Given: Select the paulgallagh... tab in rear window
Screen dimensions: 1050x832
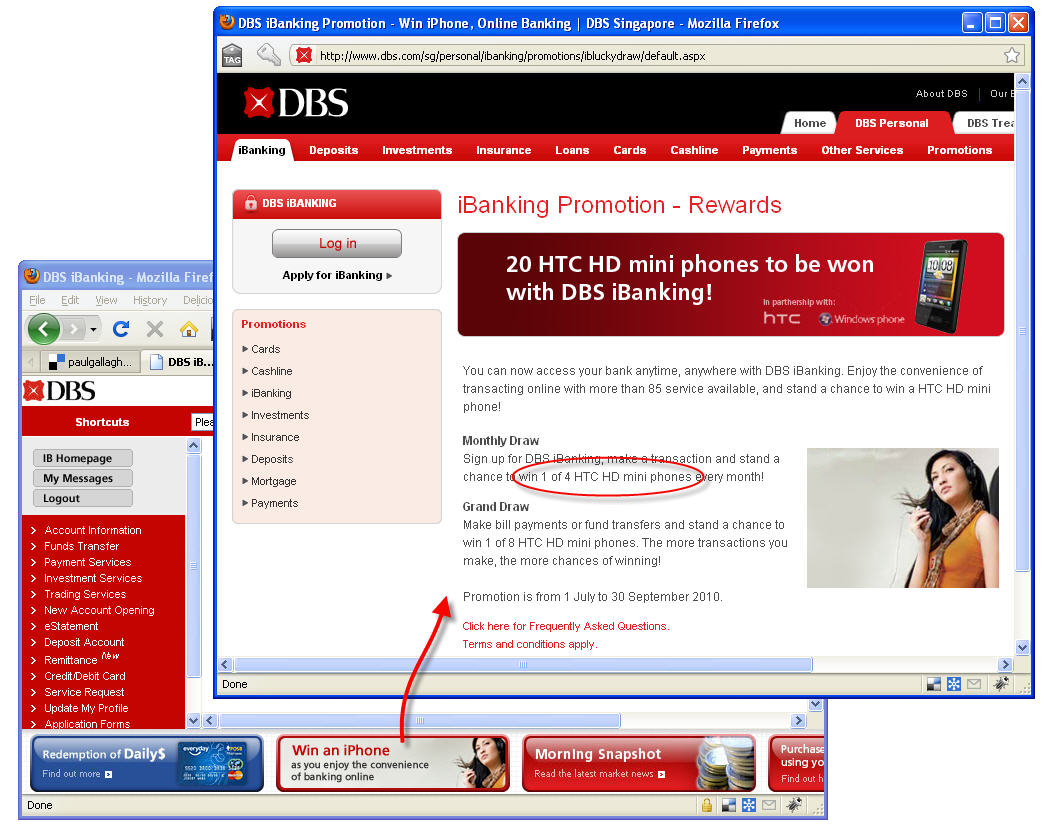Looking at the screenshot, I should 92,362.
